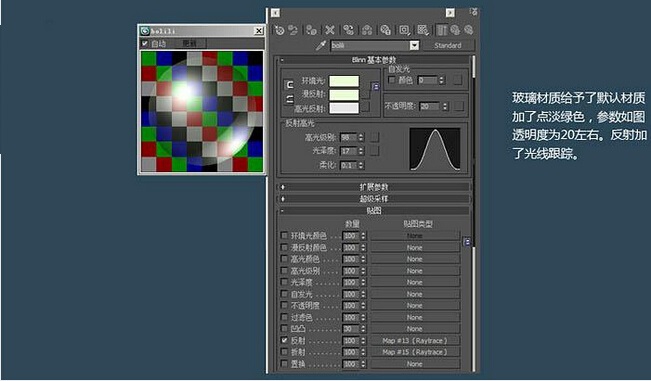This screenshot has width=651, height=381.
Task: Click the Make Material Copy icon
Action: pos(348,30)
